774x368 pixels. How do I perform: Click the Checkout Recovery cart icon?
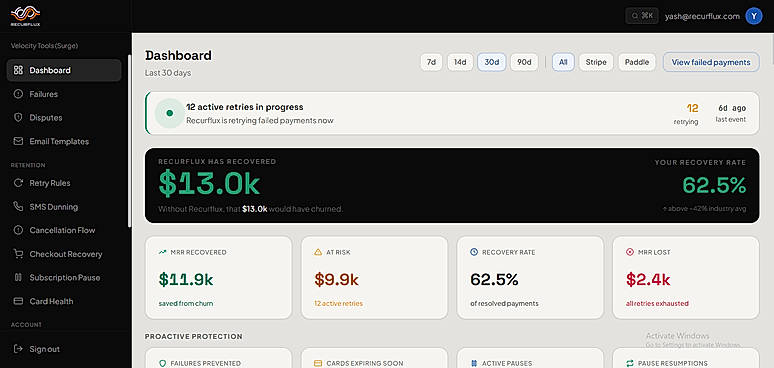18,254
